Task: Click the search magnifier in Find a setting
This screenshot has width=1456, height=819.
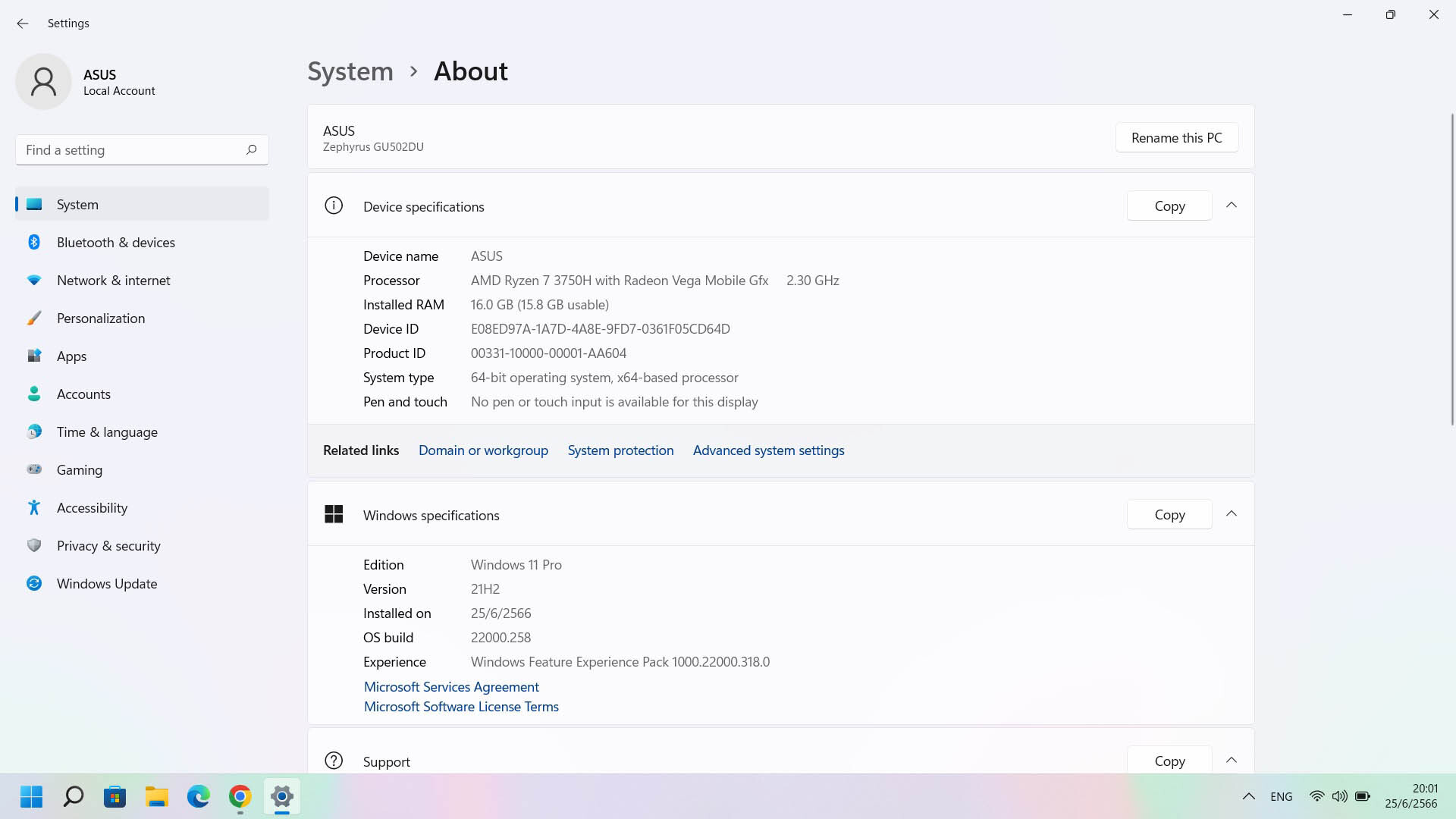Action: (251, 149)
